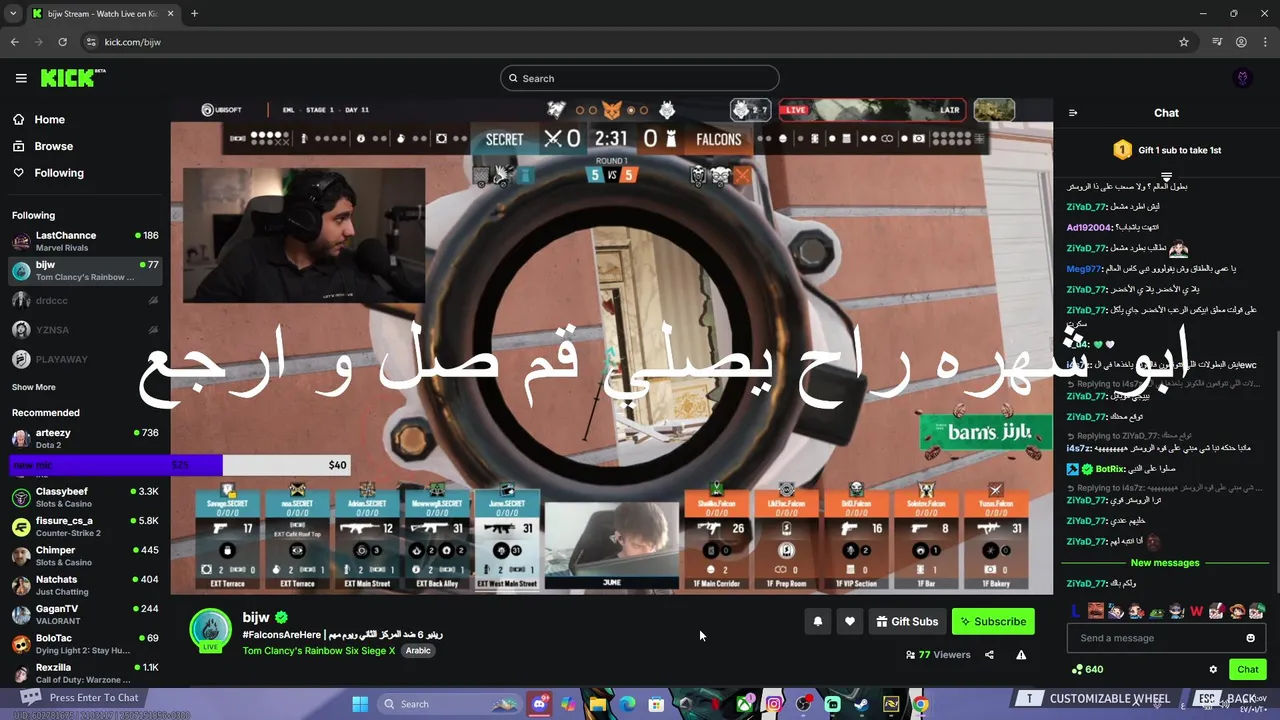1280x720 pixels.
Task: Follow the channel with the heart icon
Action: 850,621
